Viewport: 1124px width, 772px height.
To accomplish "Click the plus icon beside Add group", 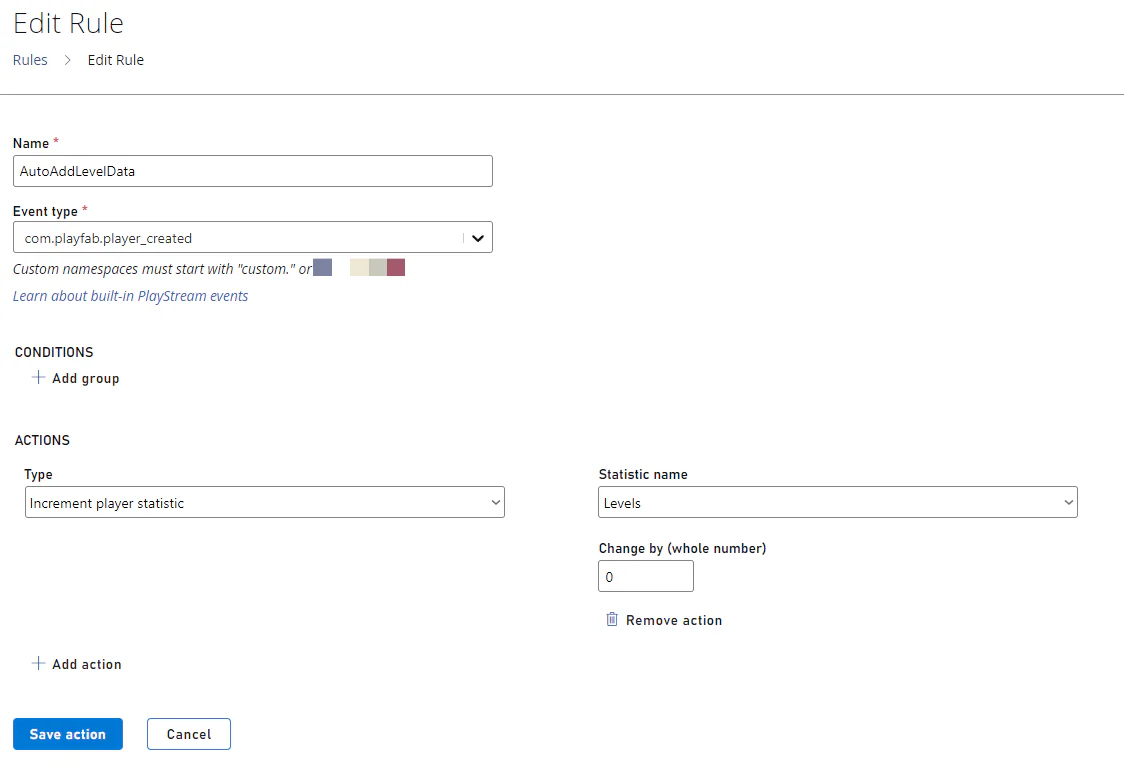I will 39,378.
